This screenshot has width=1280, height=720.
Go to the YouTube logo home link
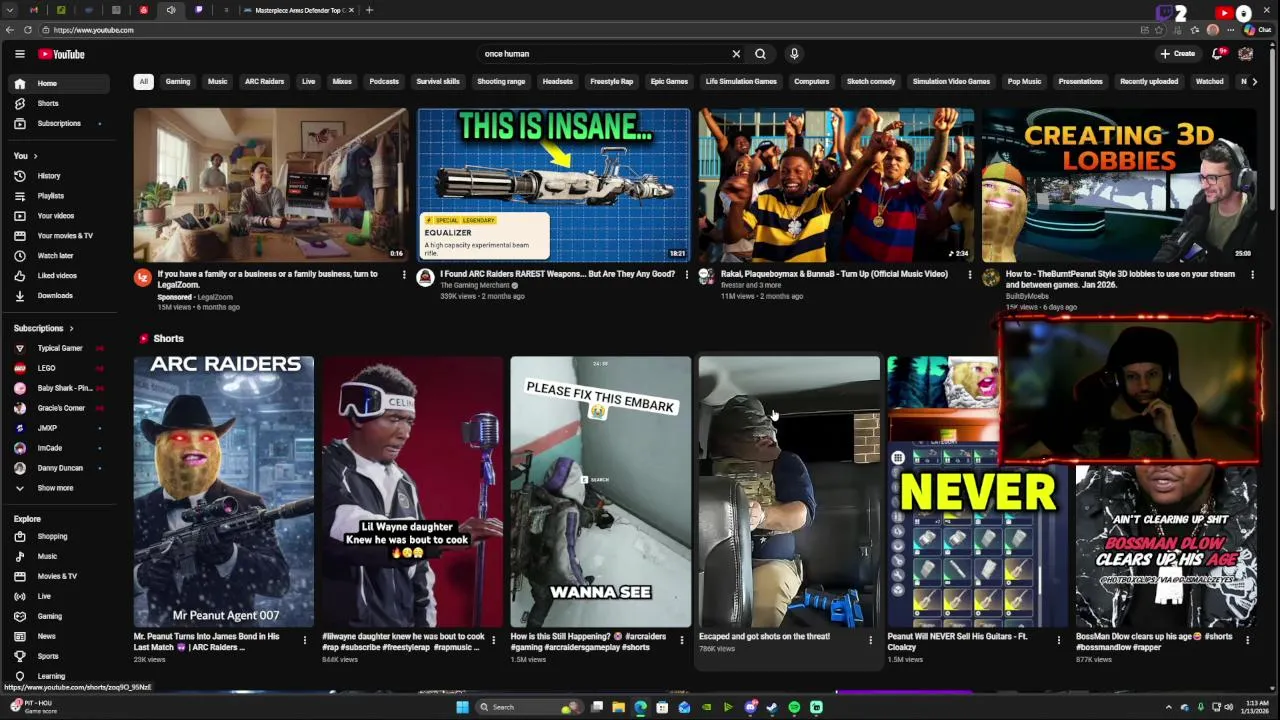tap(62, 54)
